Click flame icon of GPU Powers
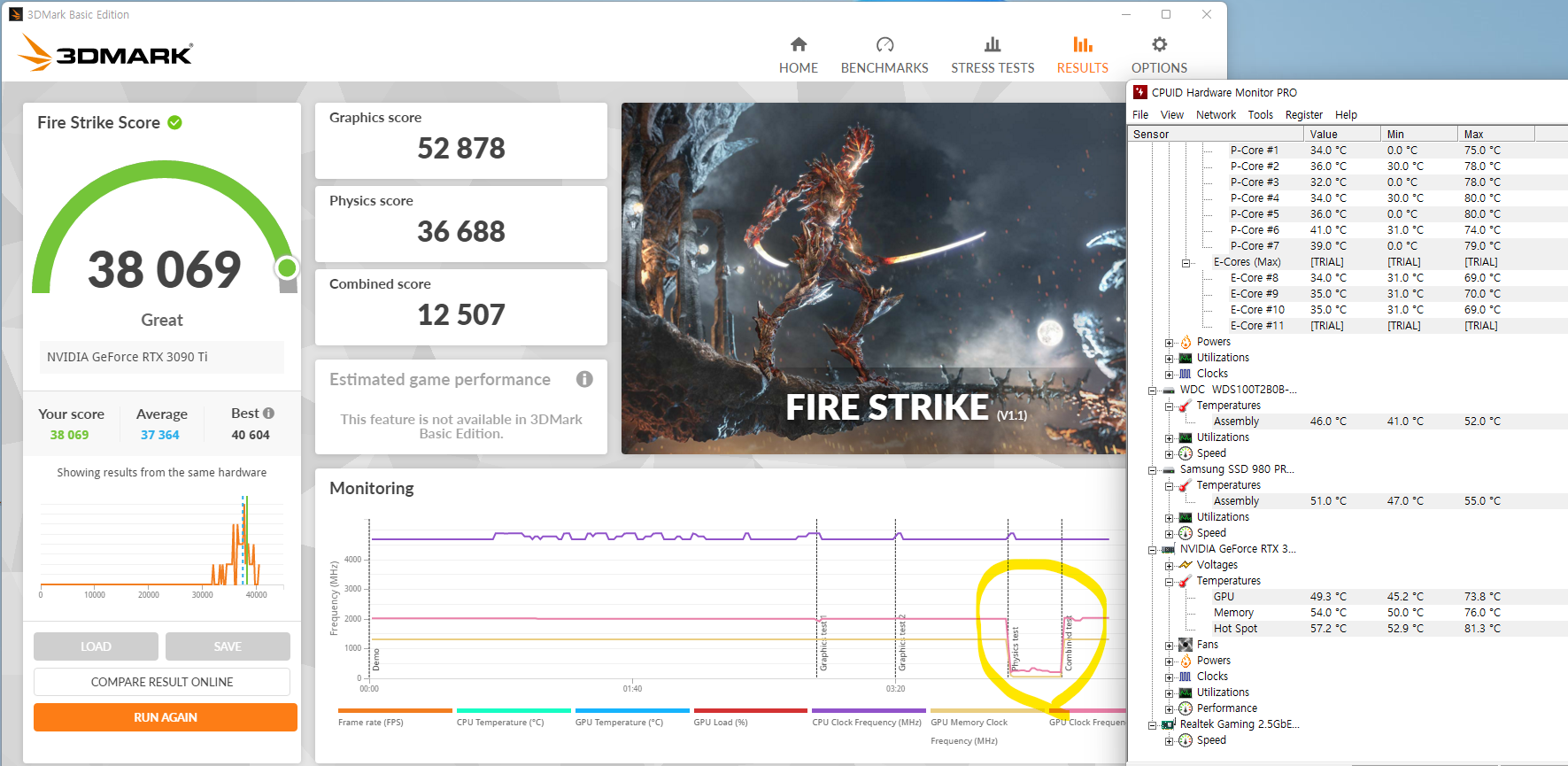The height and width of the screenshot is (766, 1568). click(x=1186, y=661)
